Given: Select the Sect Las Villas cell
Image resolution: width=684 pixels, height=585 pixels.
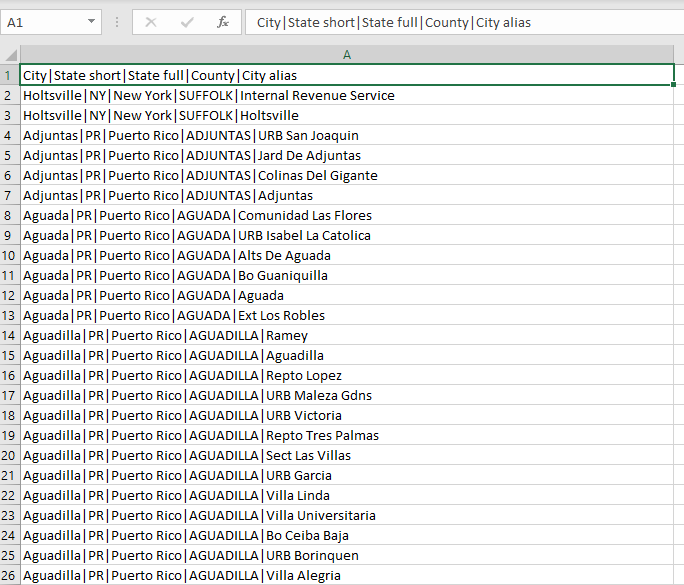Looking at the screenshot, I should click(x=347, y=455).
